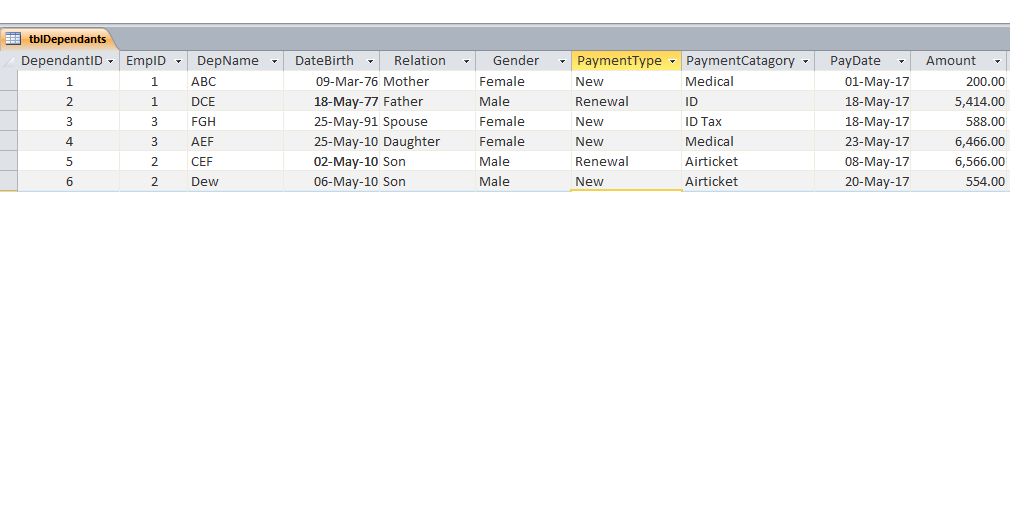Select the PaymentType column header
The height and width of the screenshot is (520, 1011).
coord(619,61)
